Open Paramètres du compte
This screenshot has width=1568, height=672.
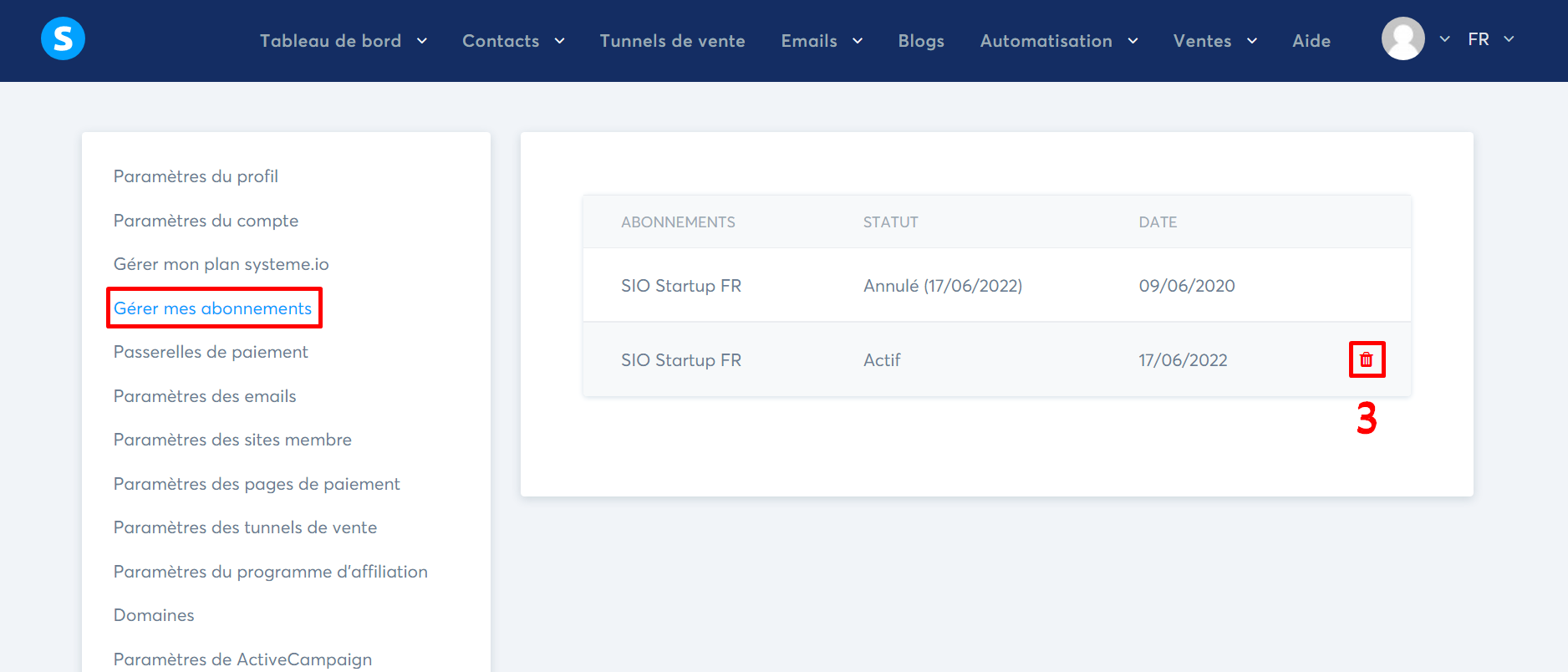[x=206, y=221]
